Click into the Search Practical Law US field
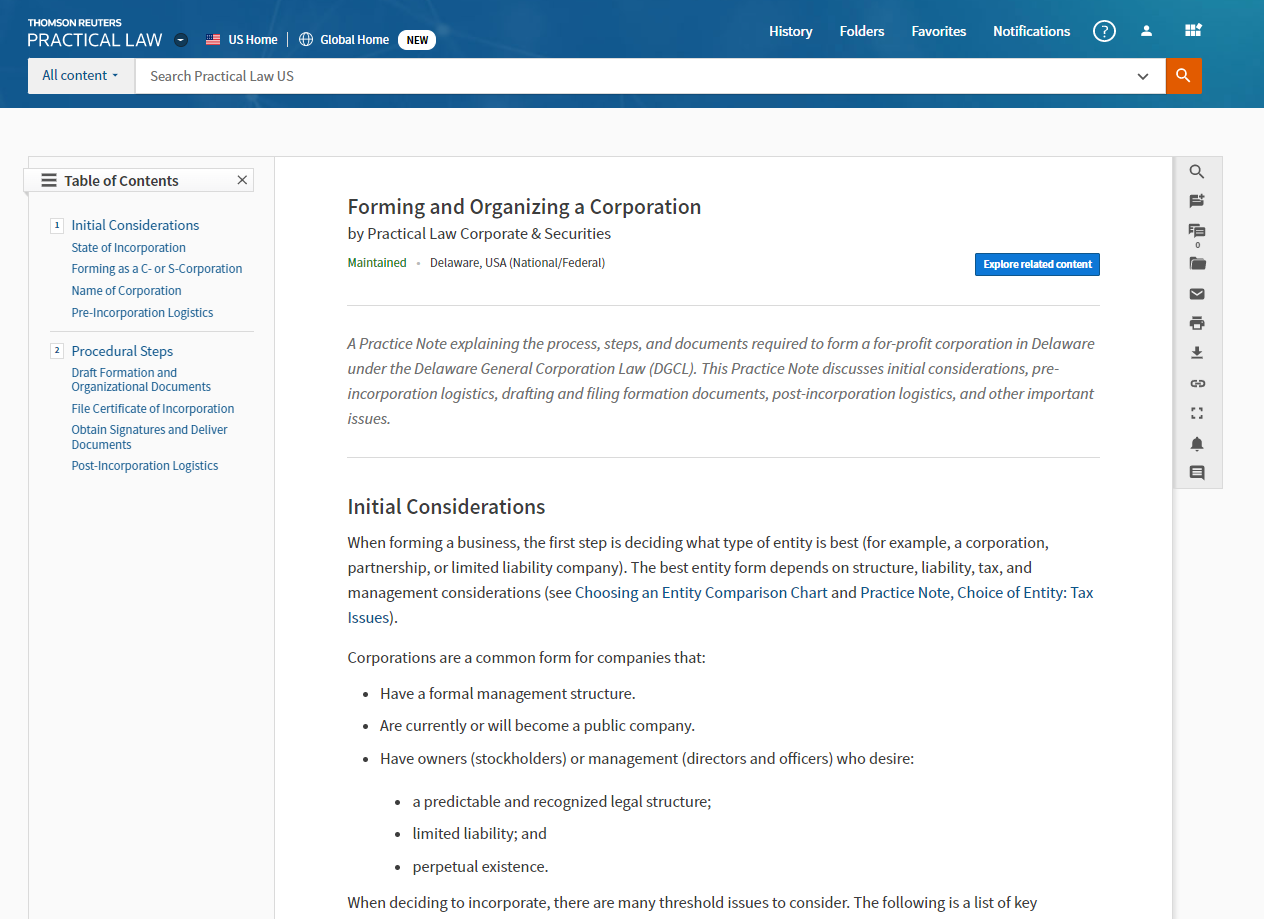 point(630,76)
